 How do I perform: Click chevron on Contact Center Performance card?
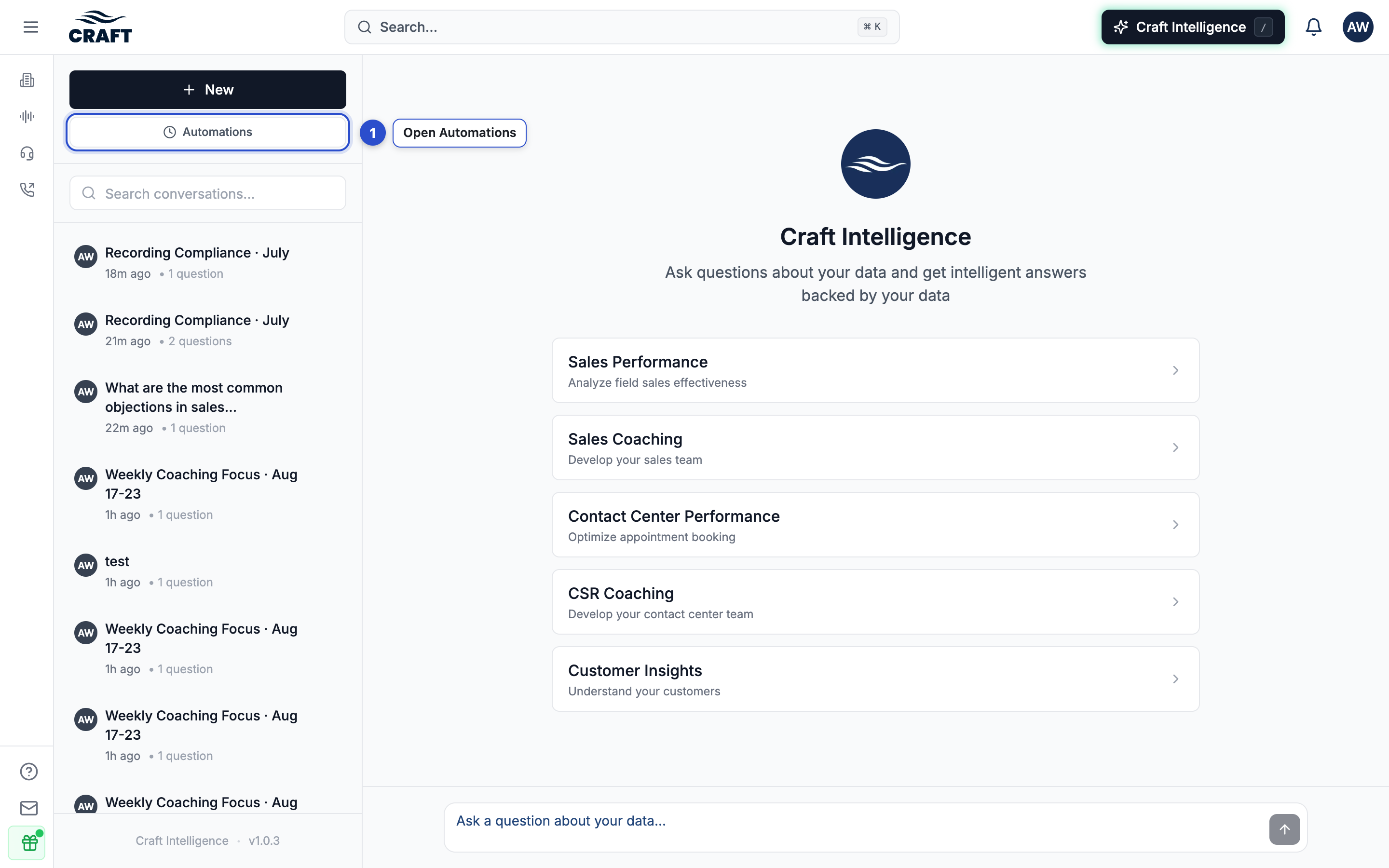[1175, 525]
